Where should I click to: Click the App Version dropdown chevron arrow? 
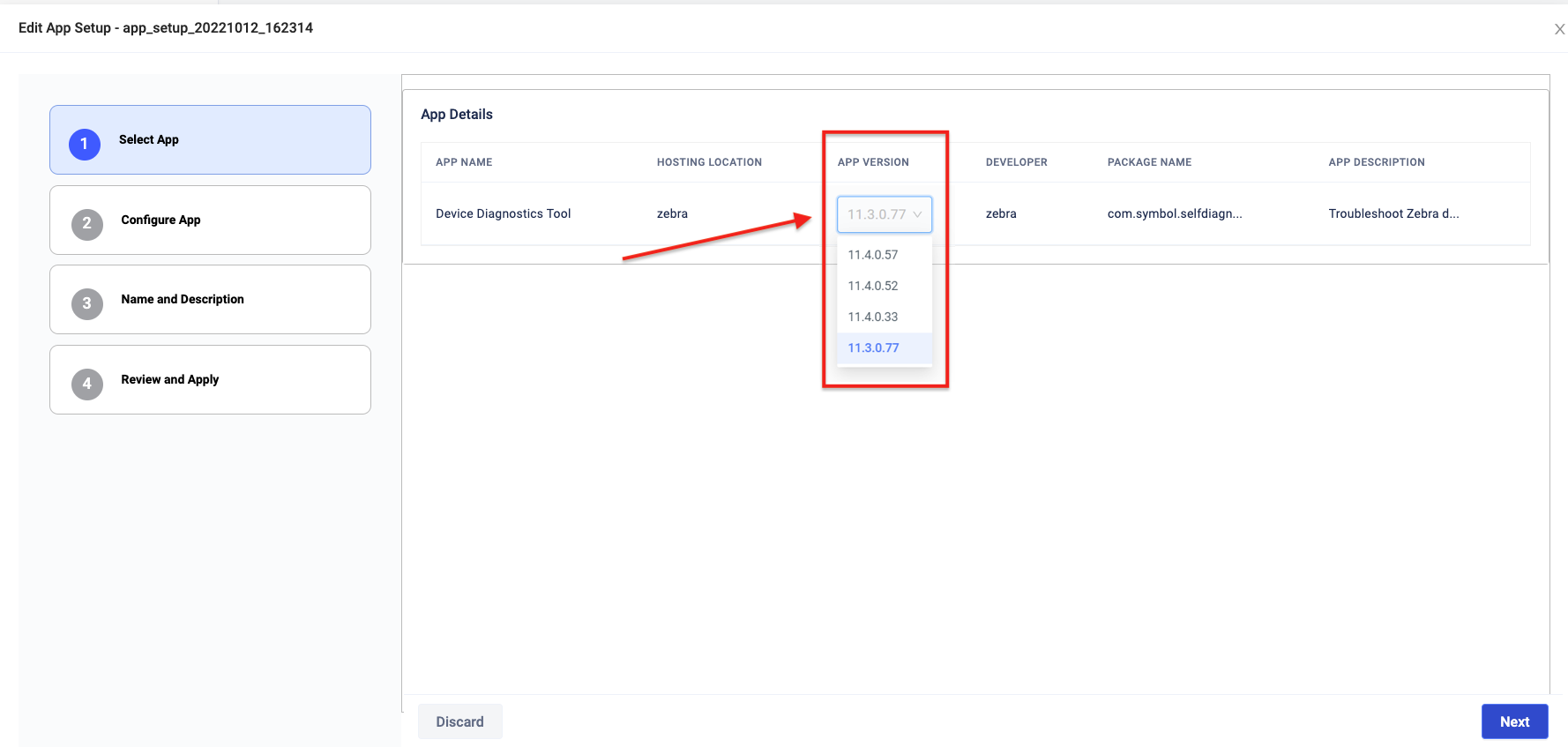[x=917, y=214]
